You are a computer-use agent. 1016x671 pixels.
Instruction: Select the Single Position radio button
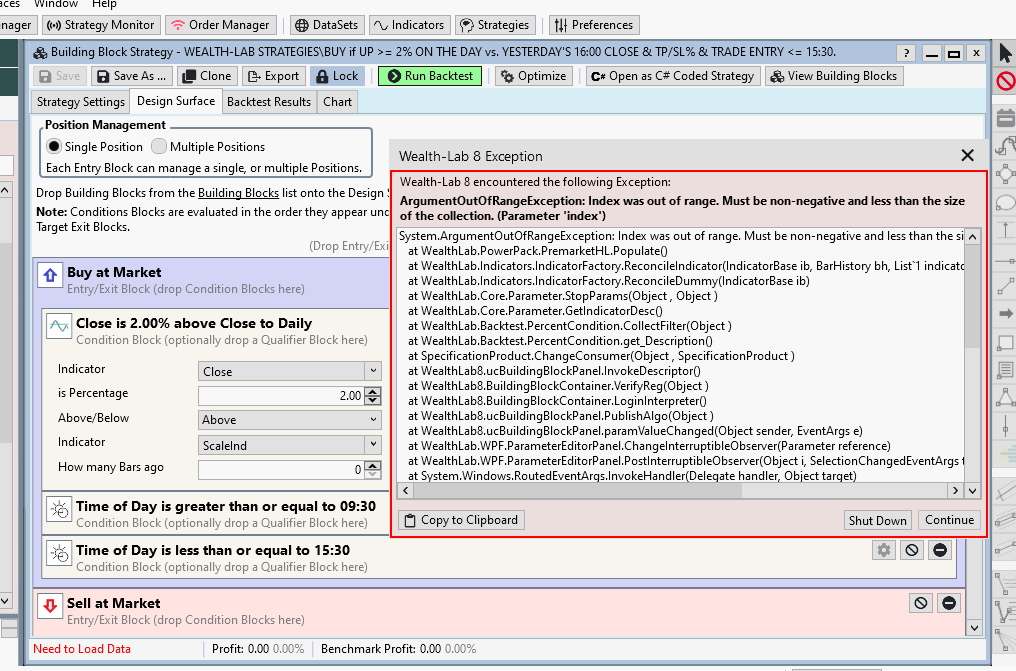(54, 146)
